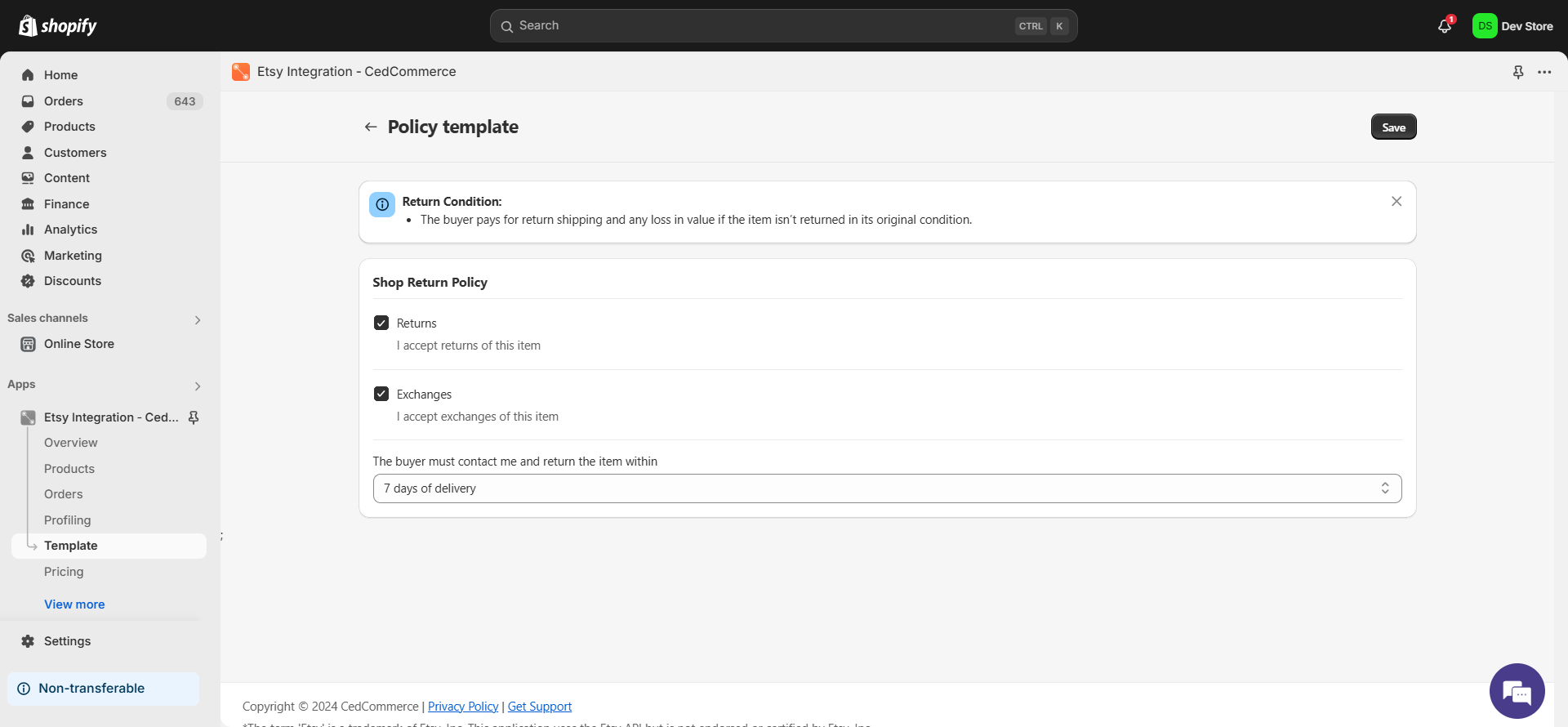Click the Marketing target icon

click(28, 256)
